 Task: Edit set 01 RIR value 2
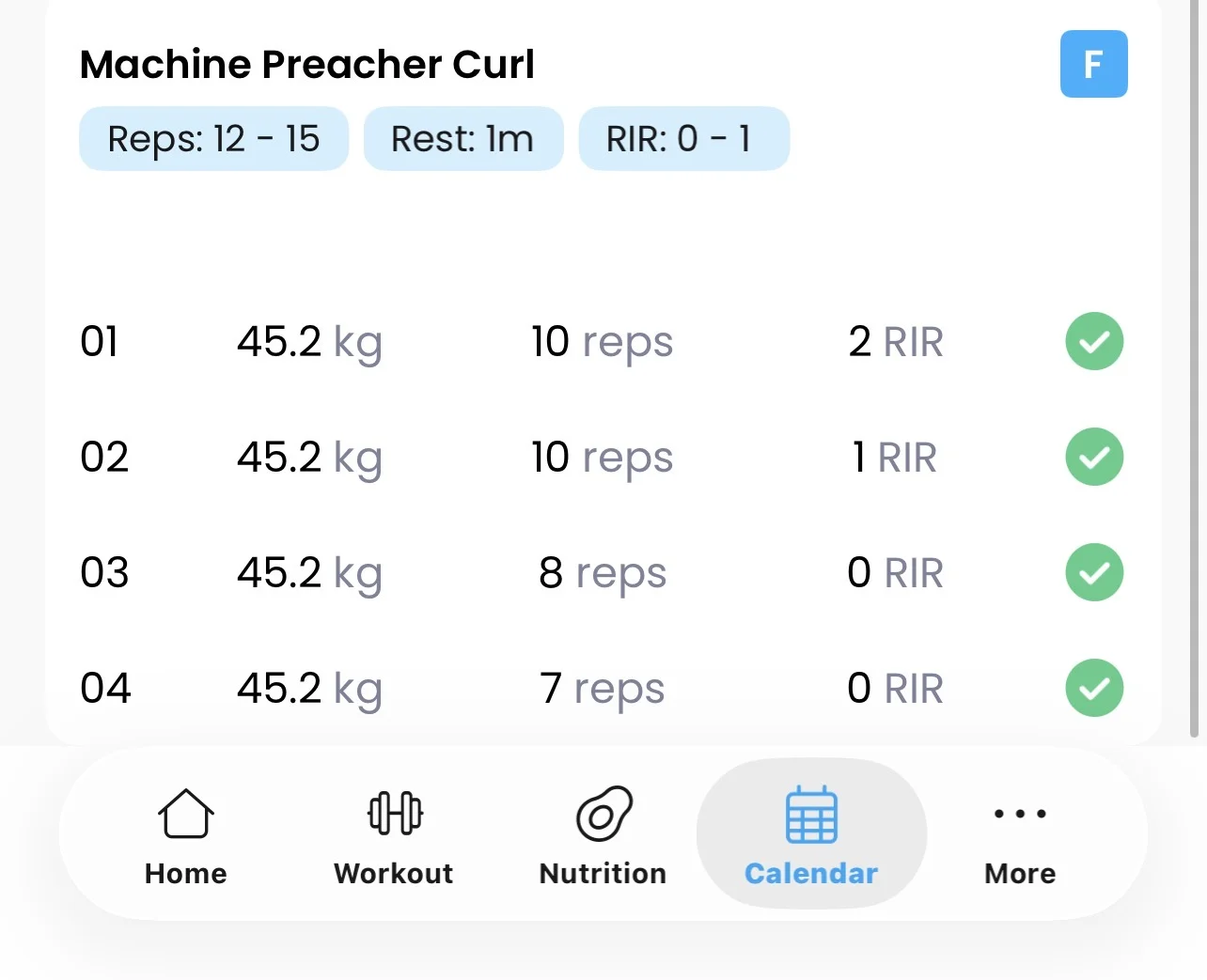[859, 342]
